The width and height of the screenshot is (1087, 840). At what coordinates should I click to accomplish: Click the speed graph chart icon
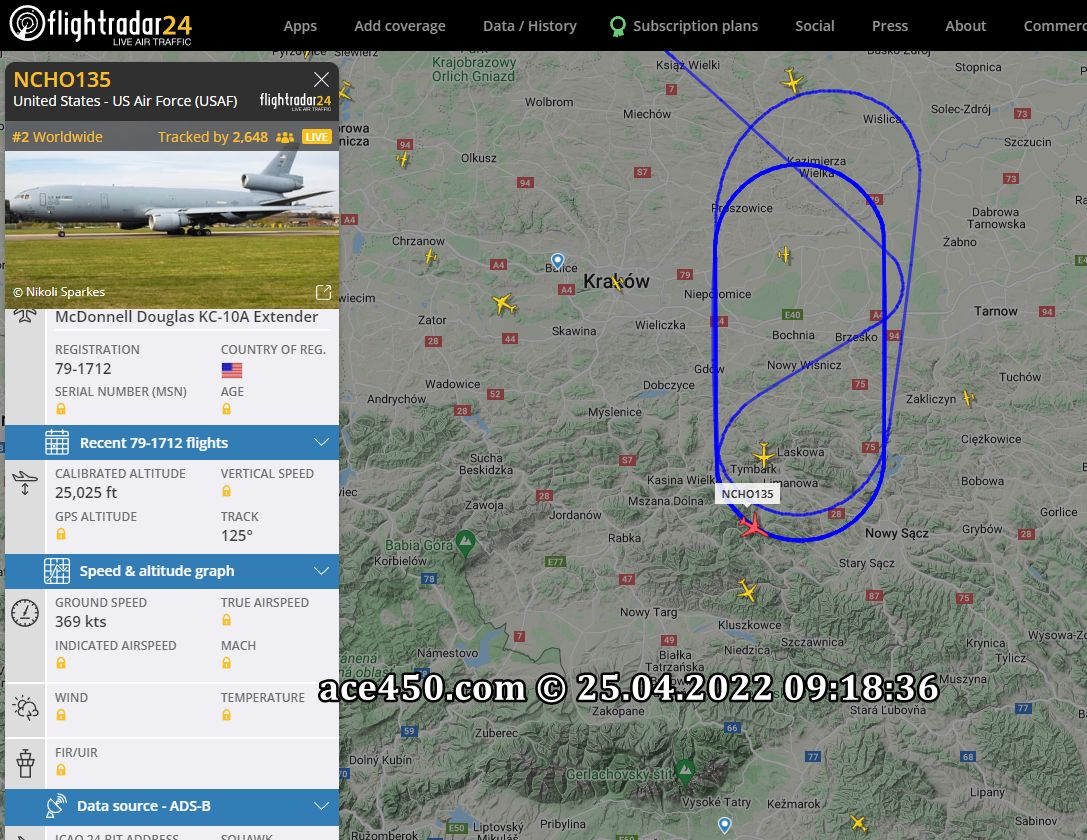(x=57, y=570)
